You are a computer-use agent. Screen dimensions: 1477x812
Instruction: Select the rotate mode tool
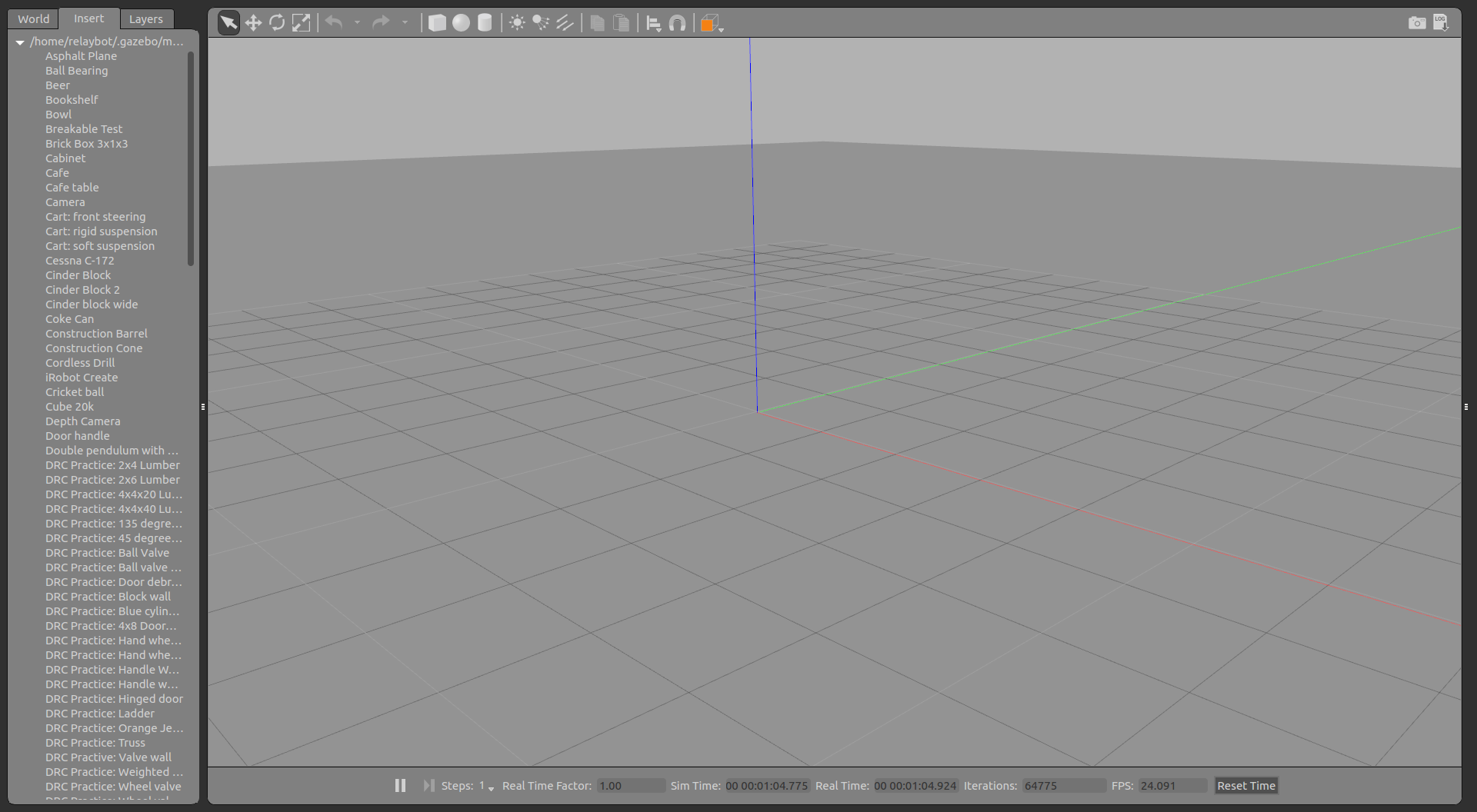point(277,23)
